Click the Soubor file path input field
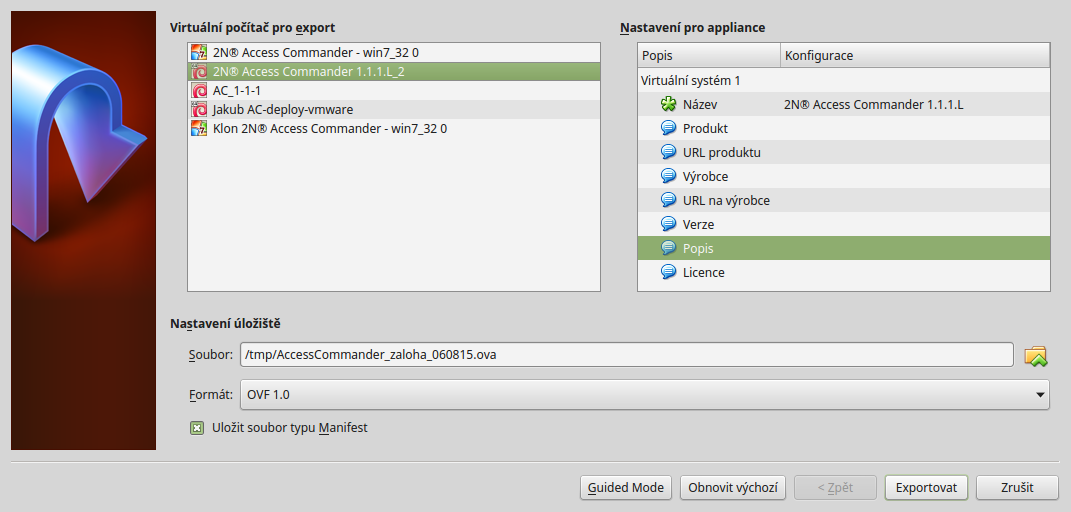 point(626,355)
